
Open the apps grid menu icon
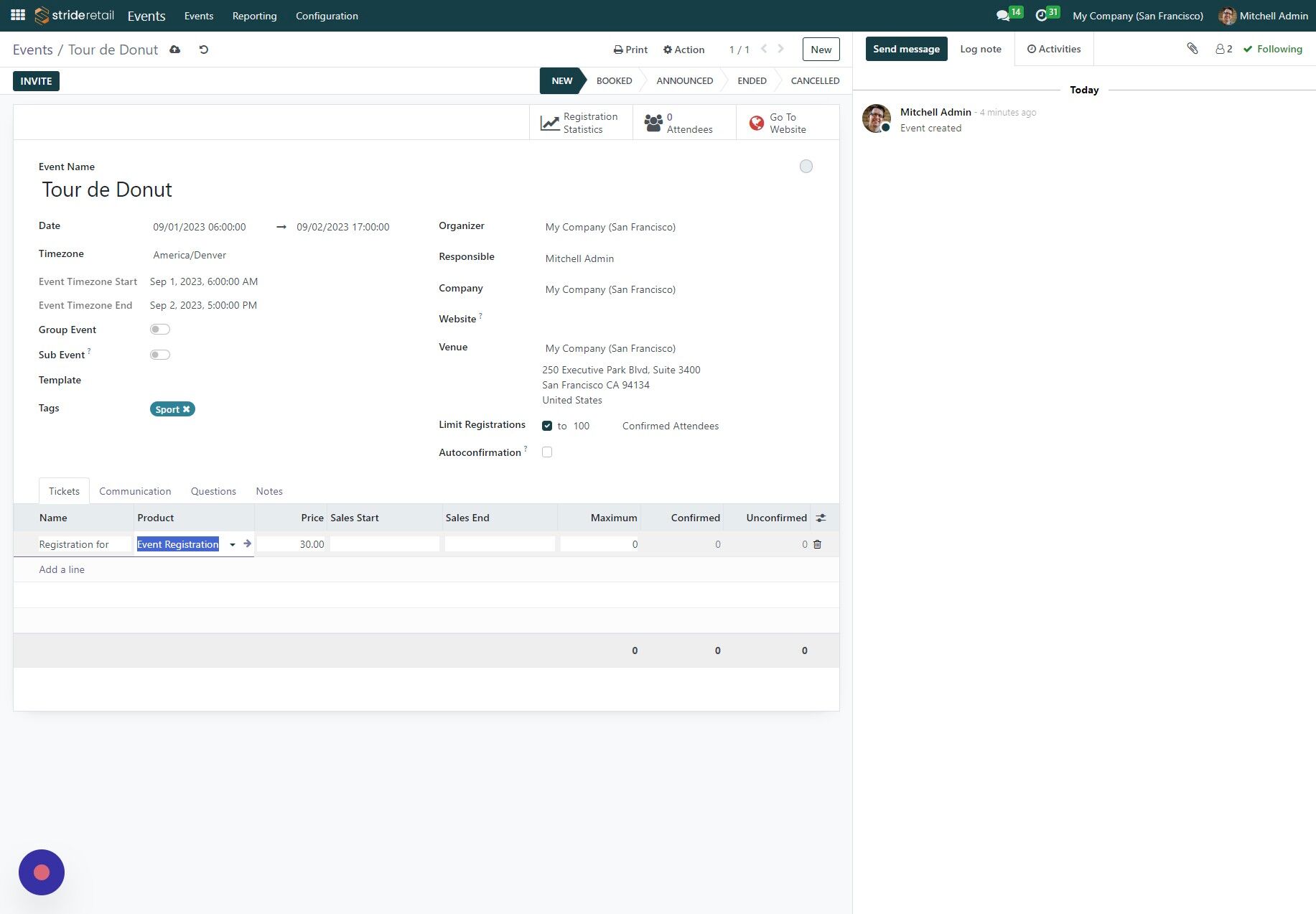pyautogui.click(x=18, y=15)
